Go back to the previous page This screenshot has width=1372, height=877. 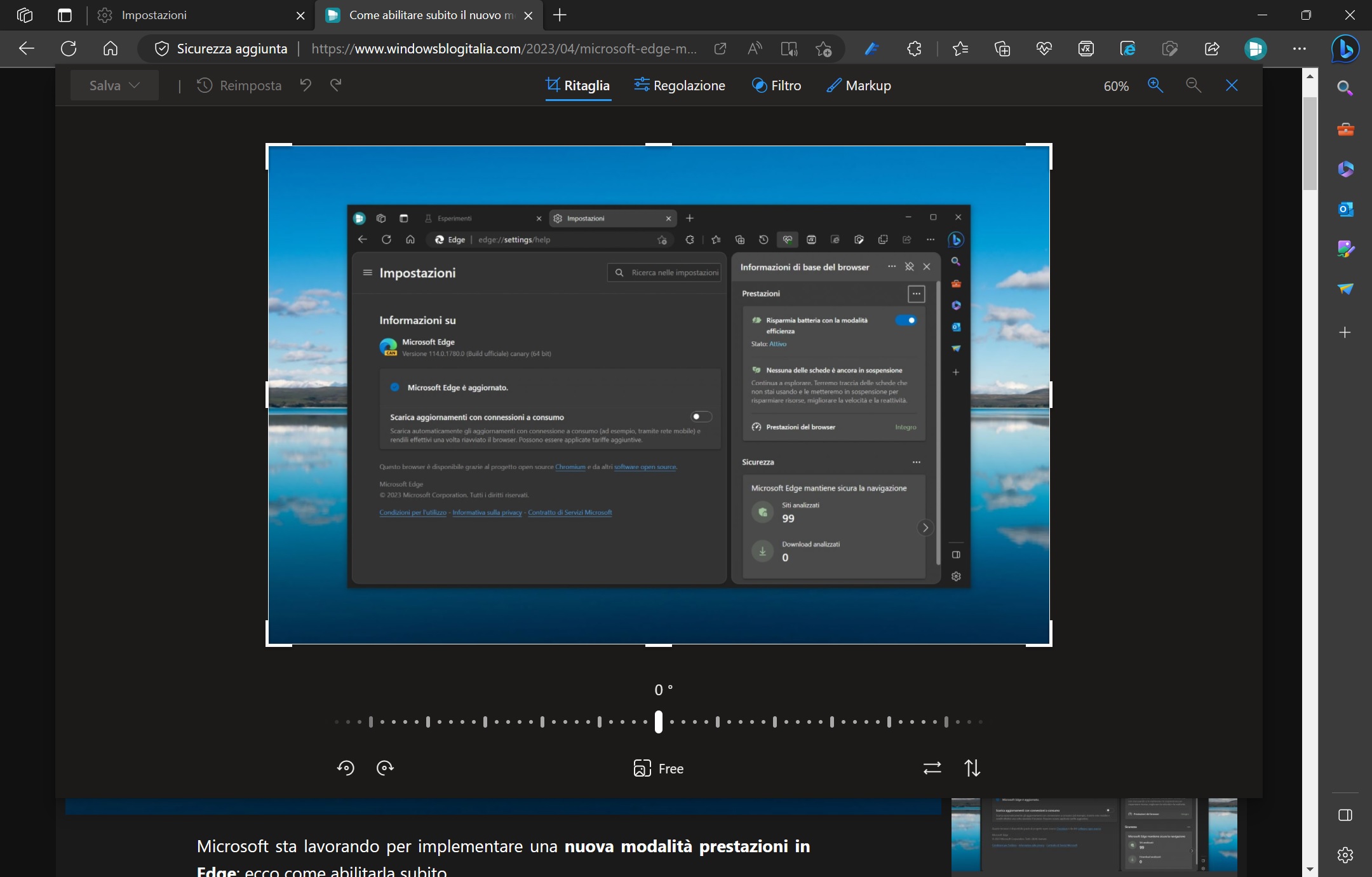tap(27, 49)
